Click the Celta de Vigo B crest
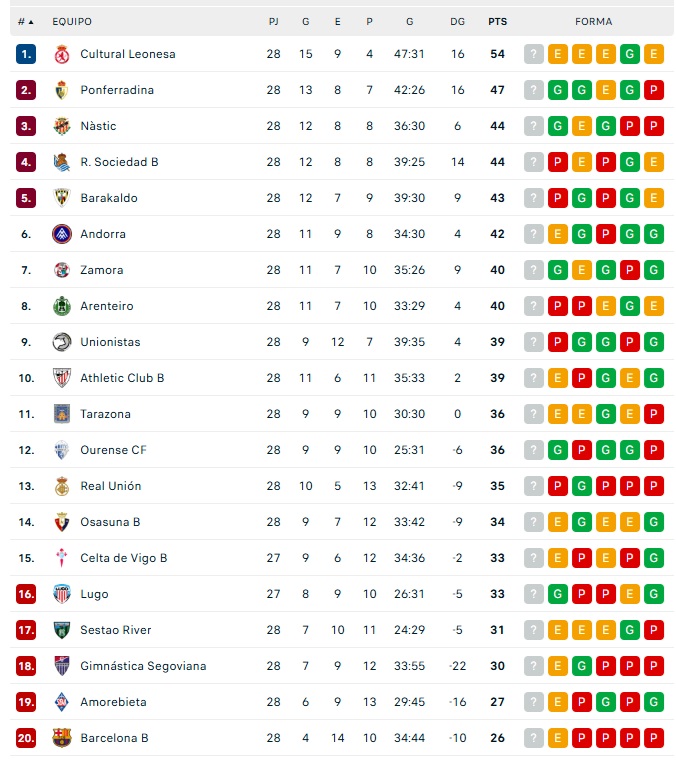This screenshot has width=676, height=761. pyautogui.click(x=62, y=558)
